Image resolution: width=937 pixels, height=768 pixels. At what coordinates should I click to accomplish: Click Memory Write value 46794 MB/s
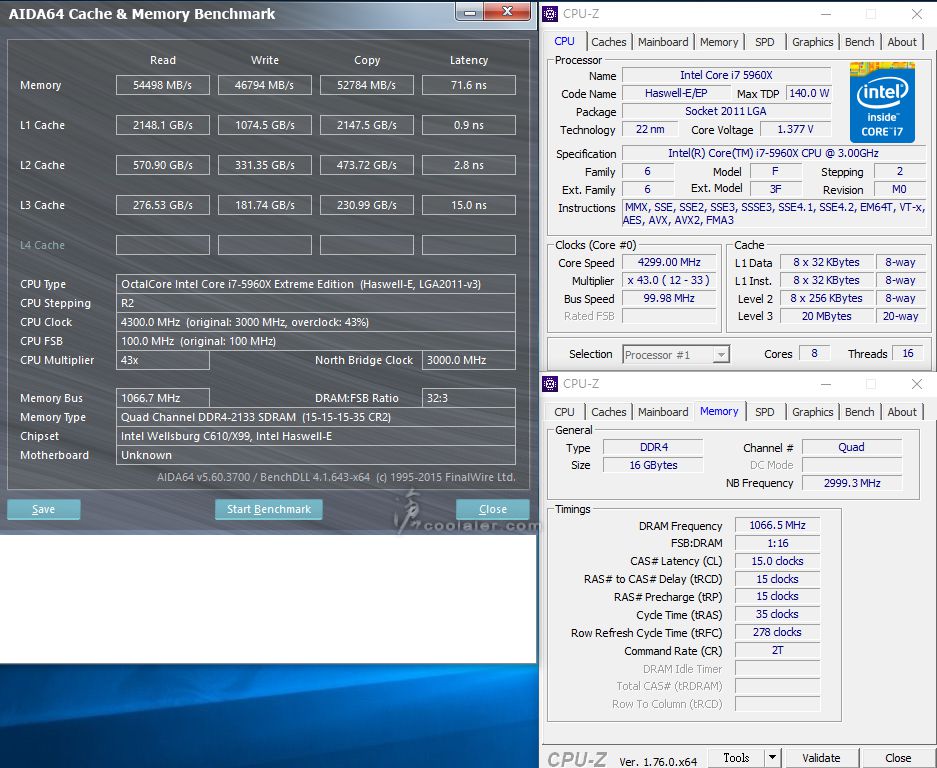pos(265,85)
